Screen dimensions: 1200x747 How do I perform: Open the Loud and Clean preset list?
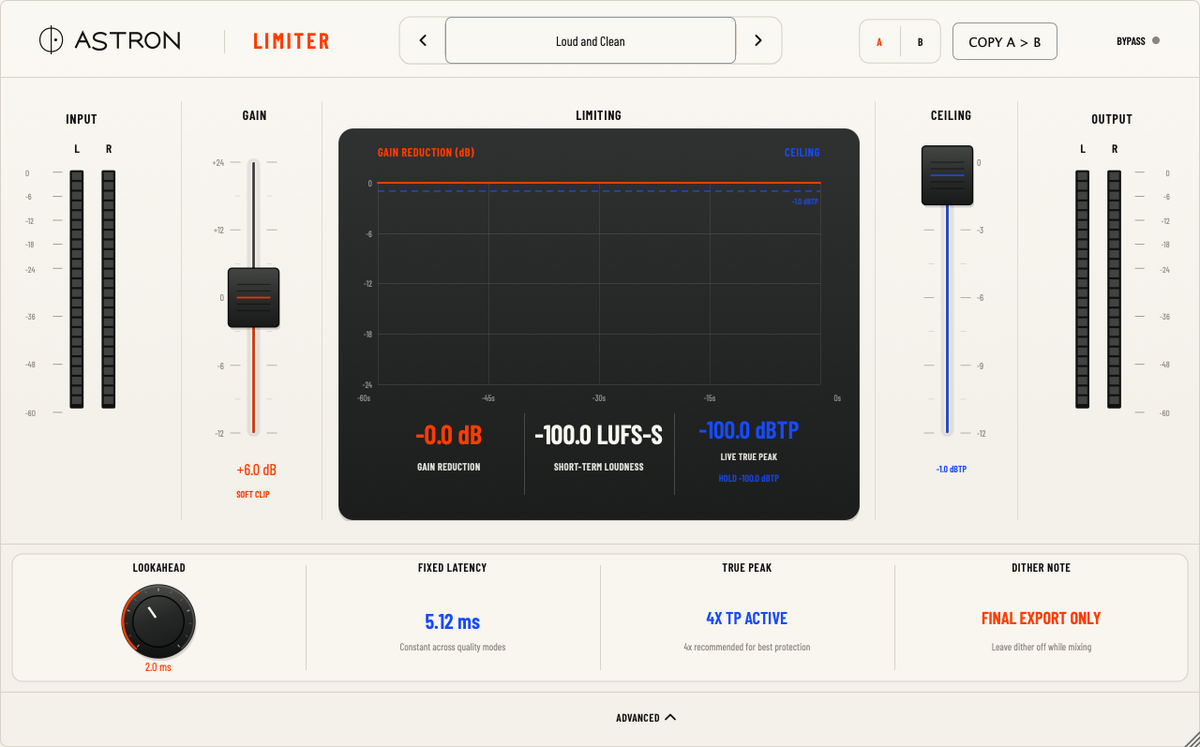590,41
